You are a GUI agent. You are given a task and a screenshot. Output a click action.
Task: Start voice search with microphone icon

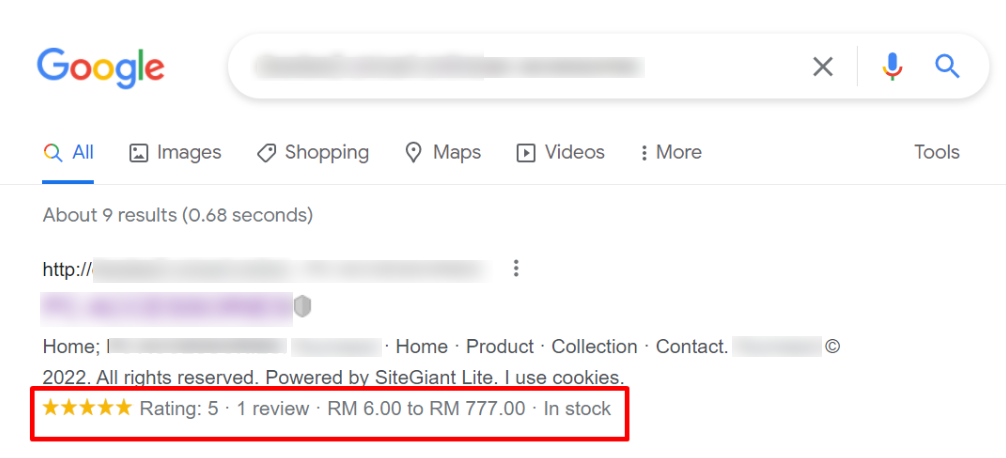coord(892,66)
